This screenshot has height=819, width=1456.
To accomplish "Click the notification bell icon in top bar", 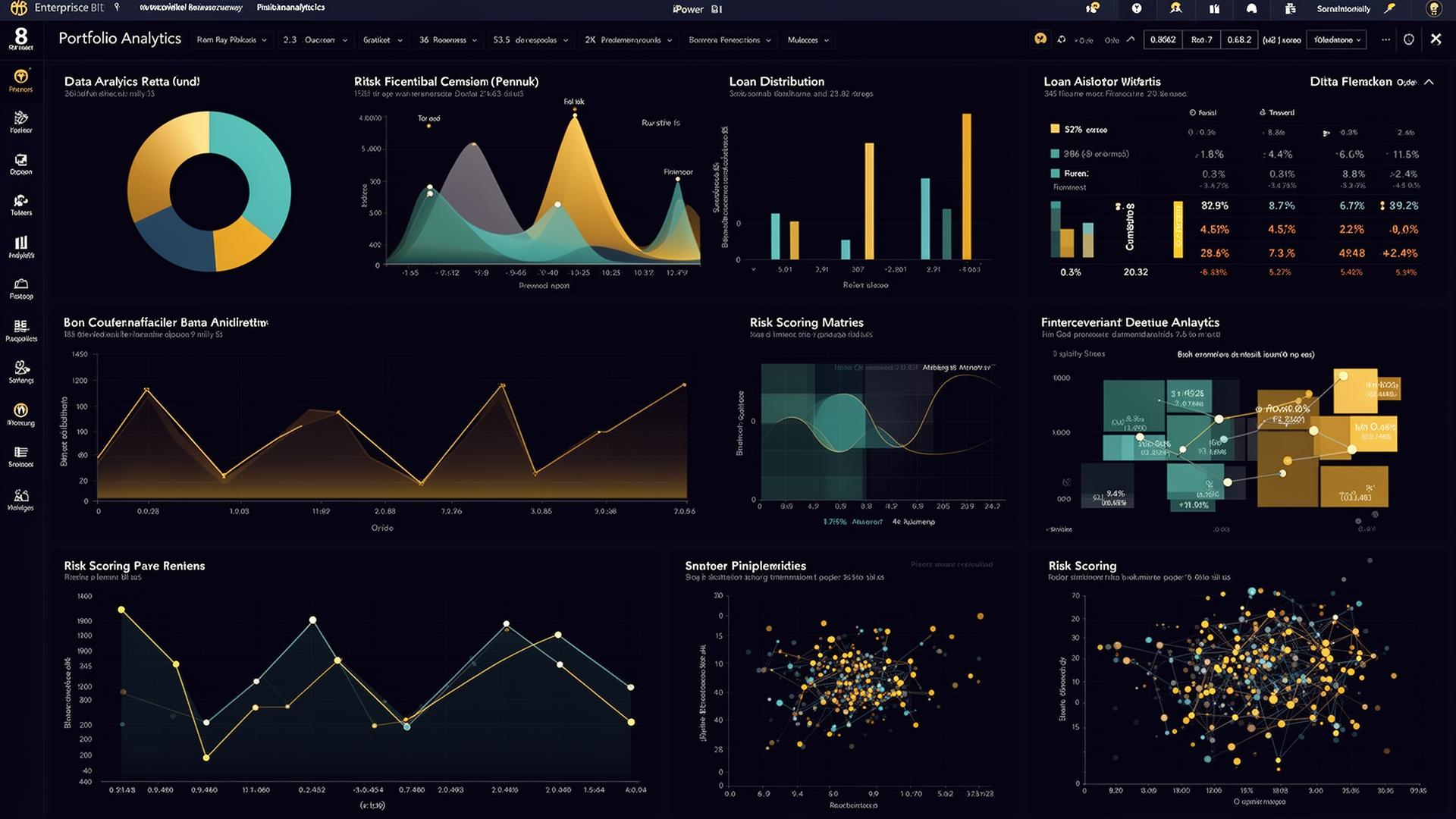I will [1252, 8].
